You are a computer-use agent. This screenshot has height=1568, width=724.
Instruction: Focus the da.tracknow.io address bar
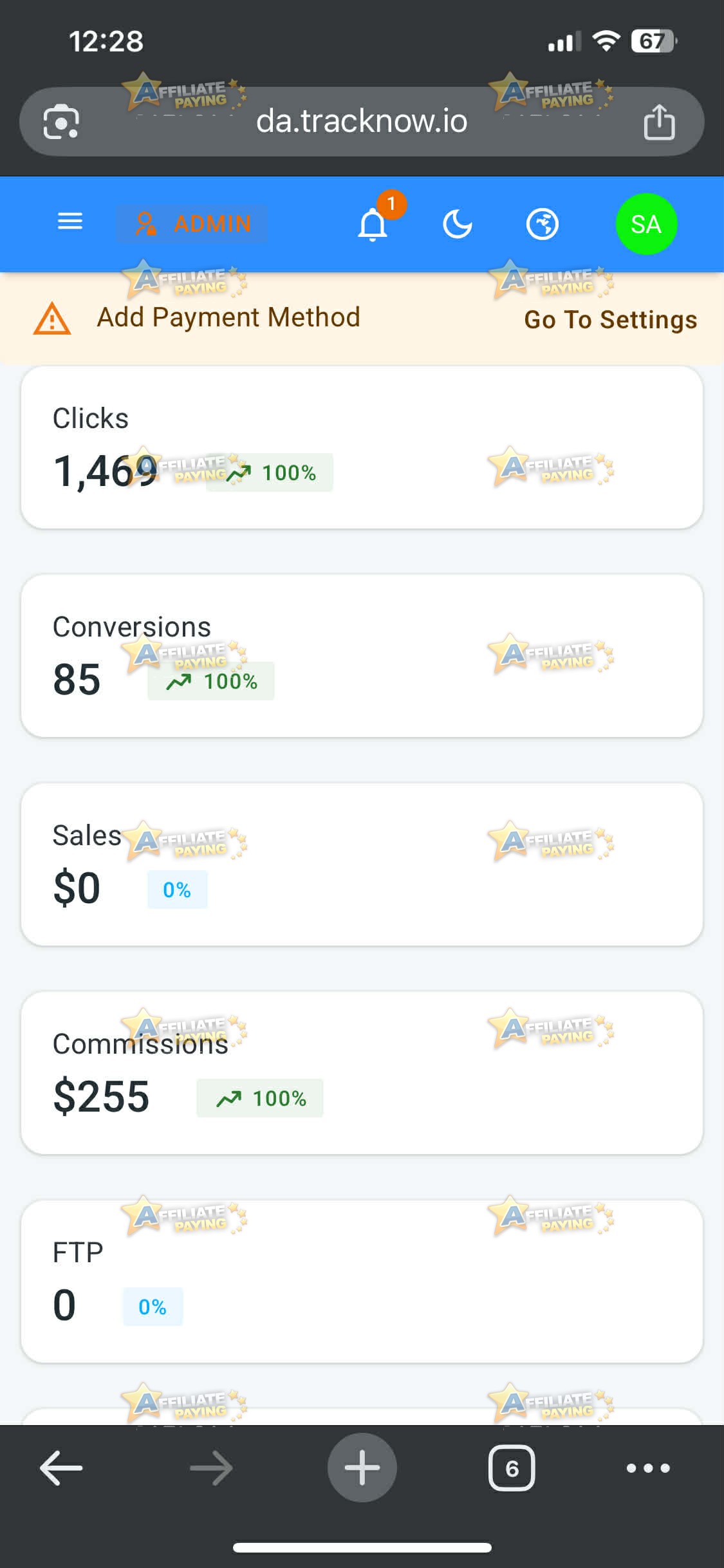[362, 121]
